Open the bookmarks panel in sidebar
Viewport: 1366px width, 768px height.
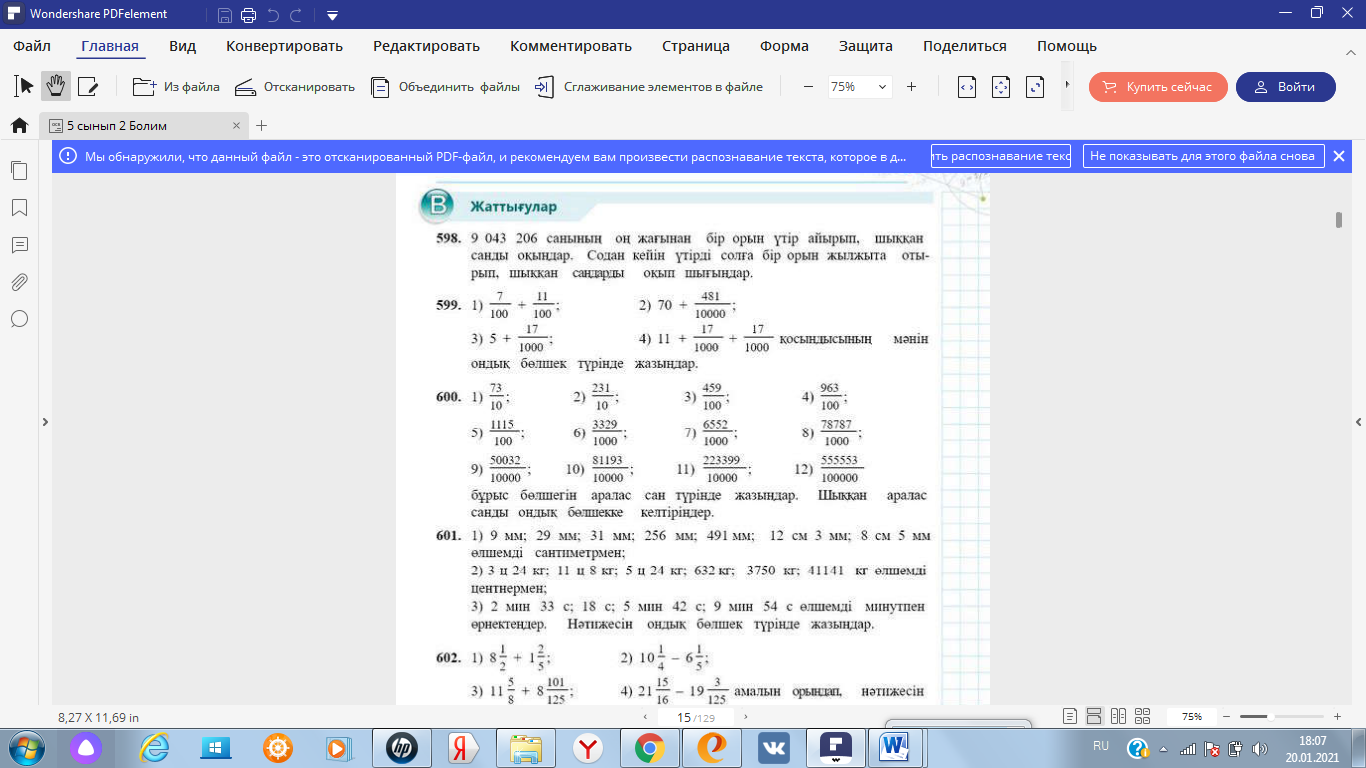tap(19, 208)
